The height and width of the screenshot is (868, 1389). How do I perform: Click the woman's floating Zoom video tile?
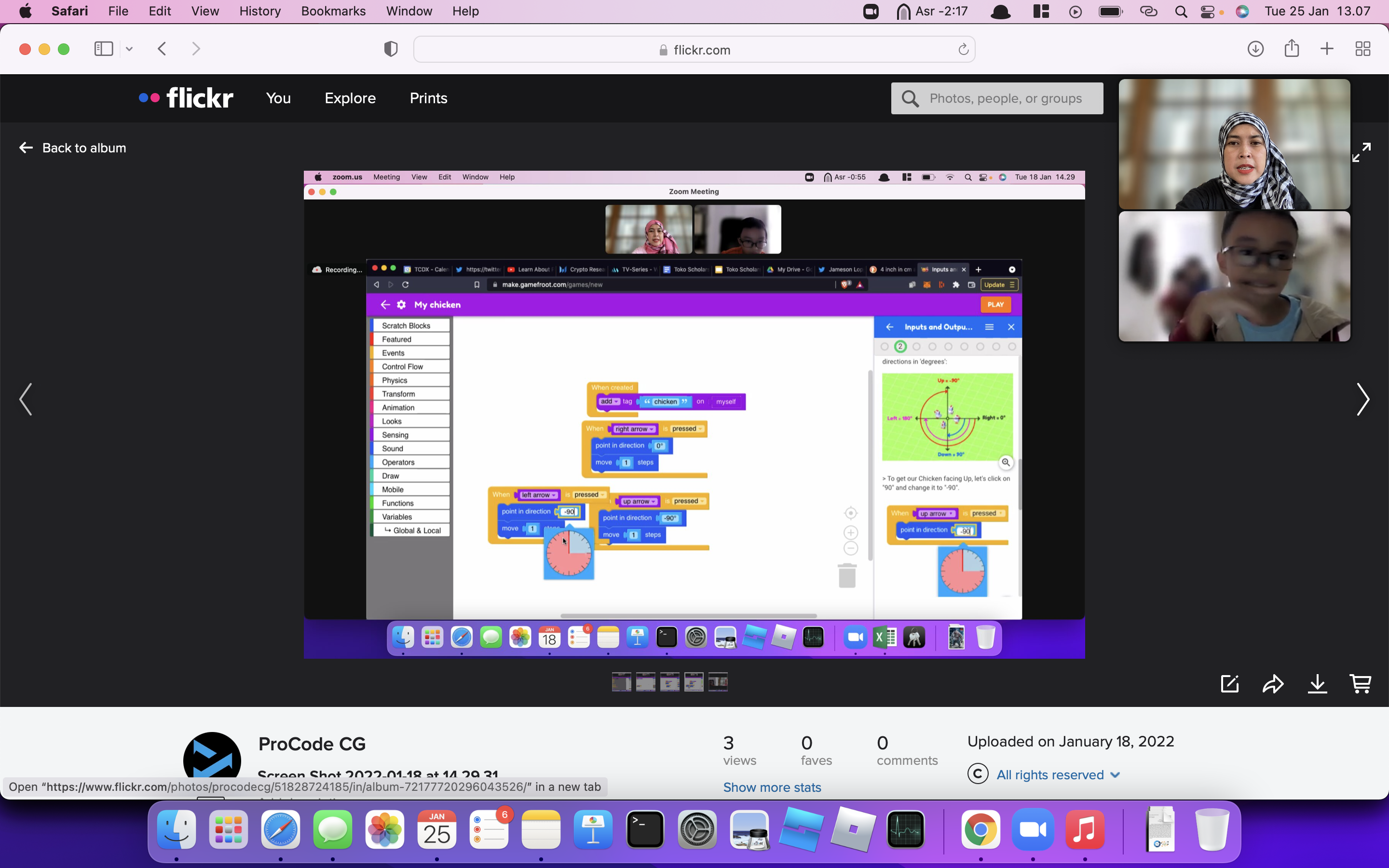1234,144
